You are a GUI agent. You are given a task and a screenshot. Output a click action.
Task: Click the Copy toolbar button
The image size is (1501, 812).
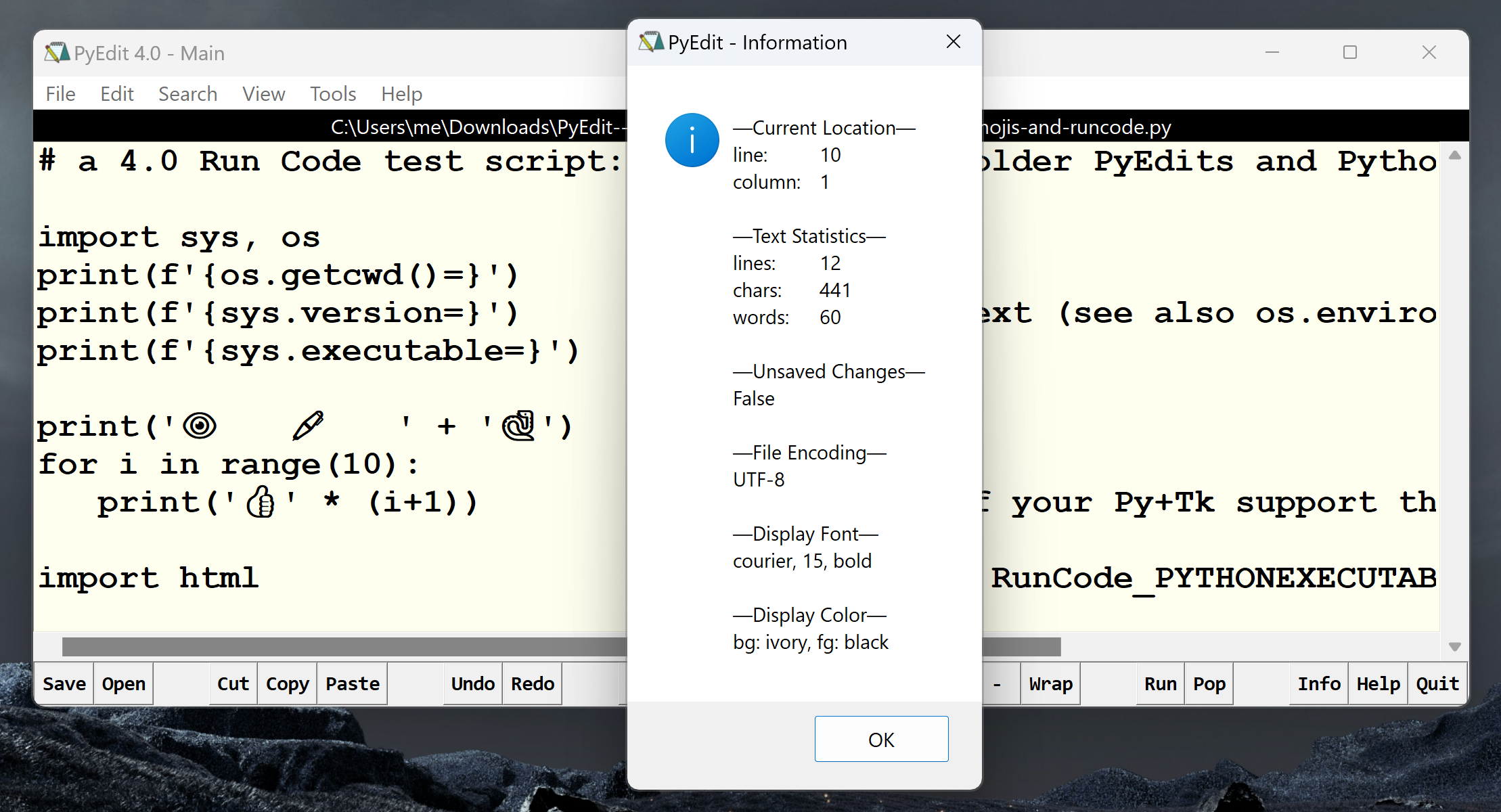pos(287,683)
